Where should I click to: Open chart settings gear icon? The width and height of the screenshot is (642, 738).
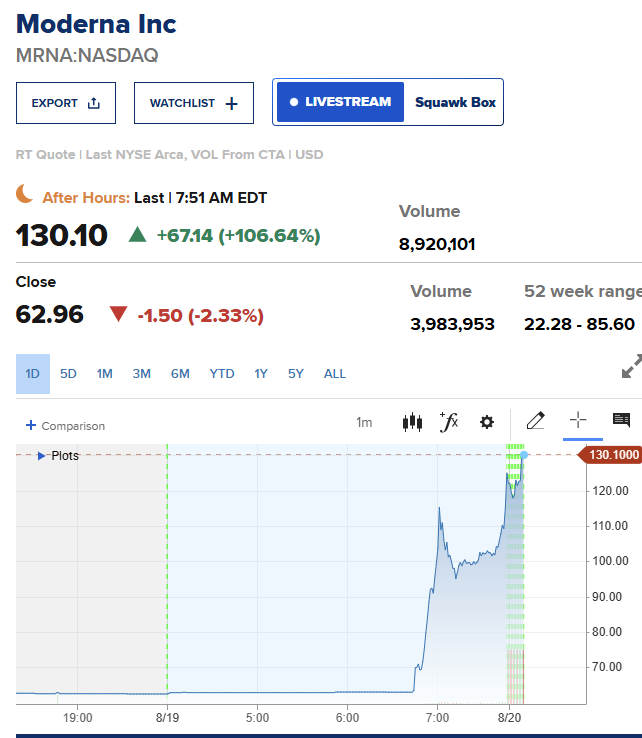[487, 422]
